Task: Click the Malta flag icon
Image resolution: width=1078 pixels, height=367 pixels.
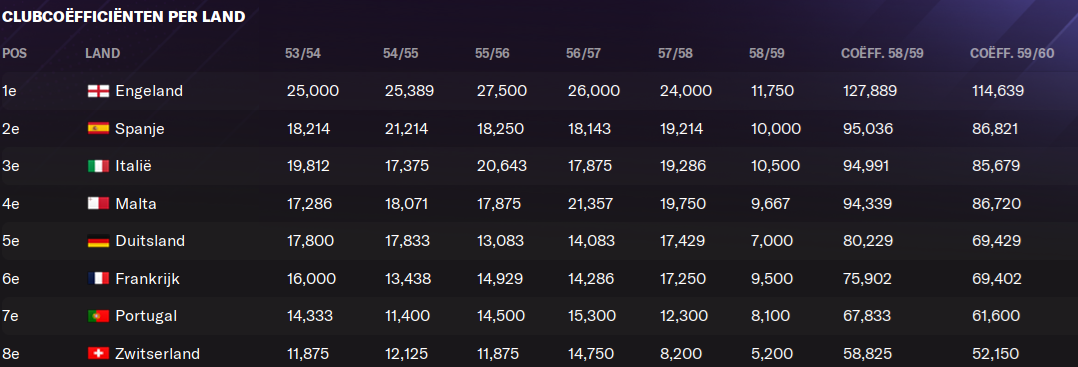Action: click(x=98, y=203)
